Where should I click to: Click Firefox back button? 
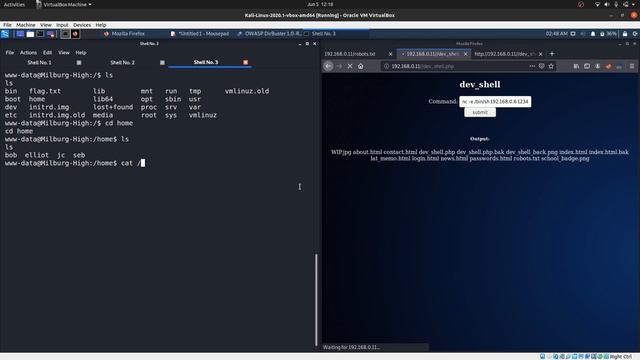[329, 66]
